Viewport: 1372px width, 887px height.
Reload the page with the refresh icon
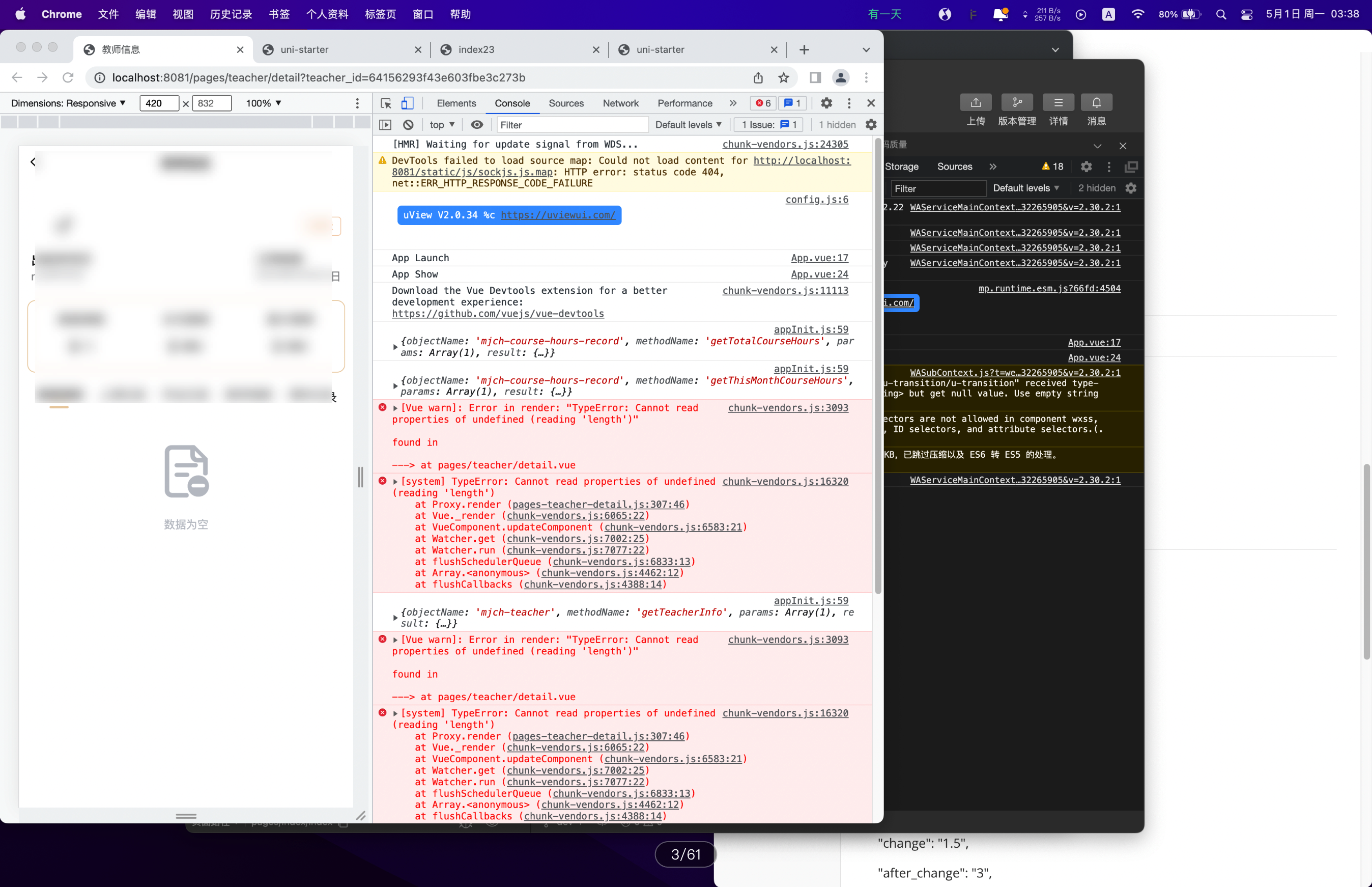coord(68,78)
